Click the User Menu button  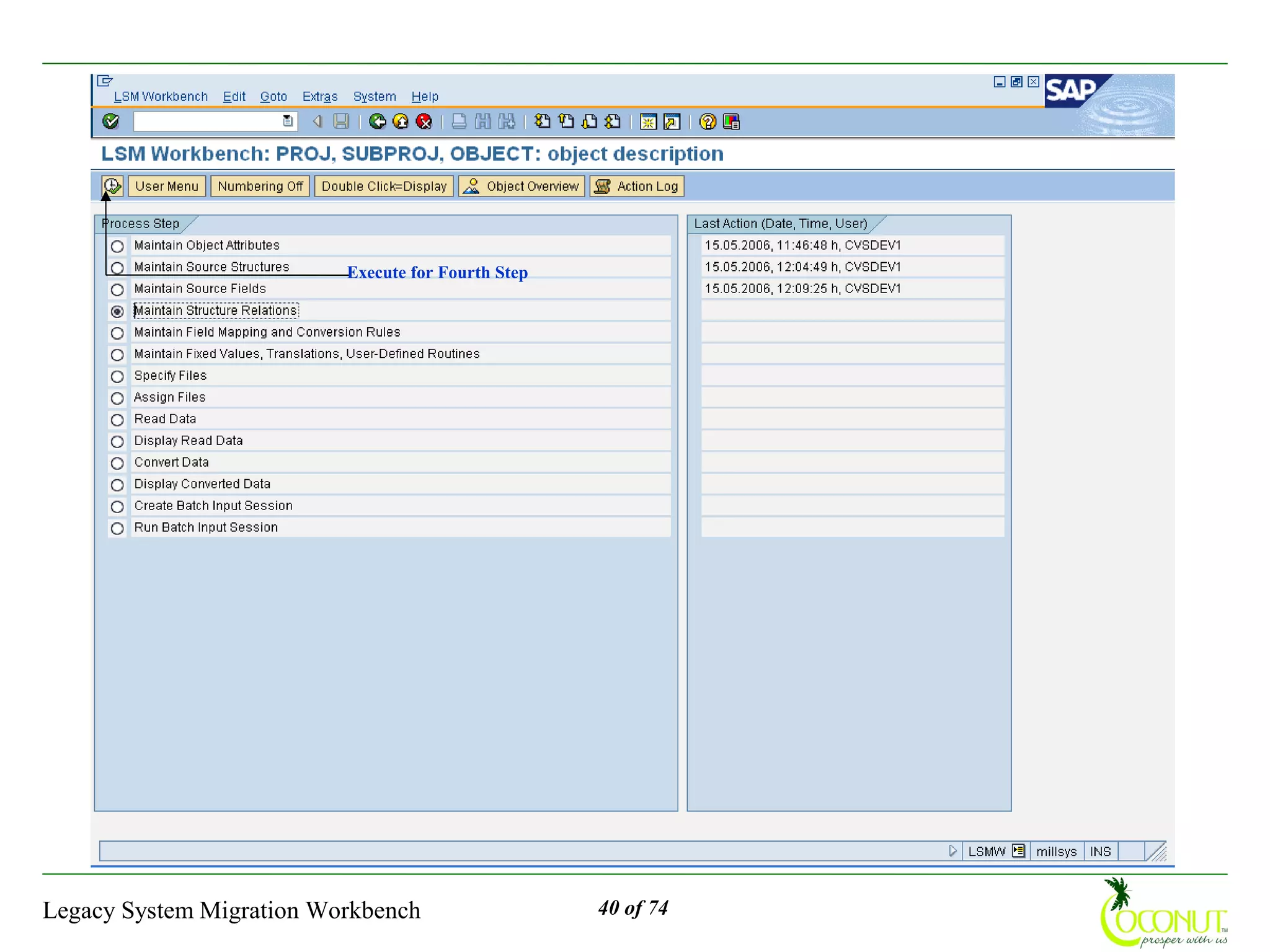167,186
